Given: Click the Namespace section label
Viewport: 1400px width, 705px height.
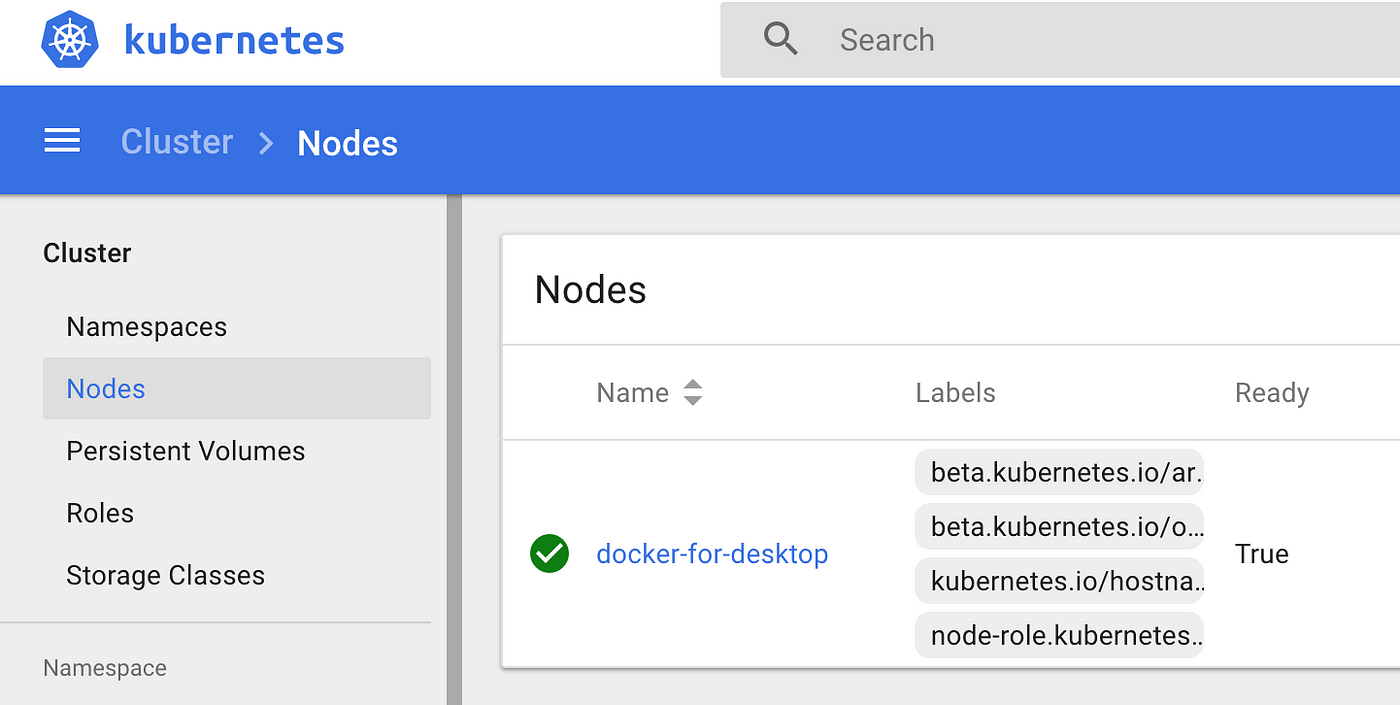Looking at the screenshot, I should coord(105,668).
